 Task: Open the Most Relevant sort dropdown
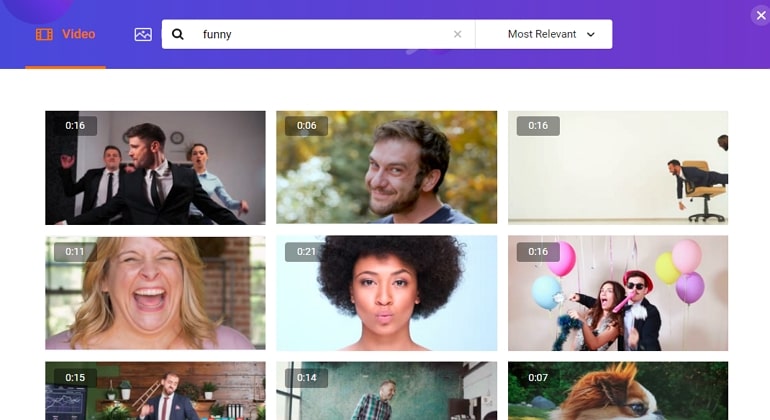pos(544,34)
